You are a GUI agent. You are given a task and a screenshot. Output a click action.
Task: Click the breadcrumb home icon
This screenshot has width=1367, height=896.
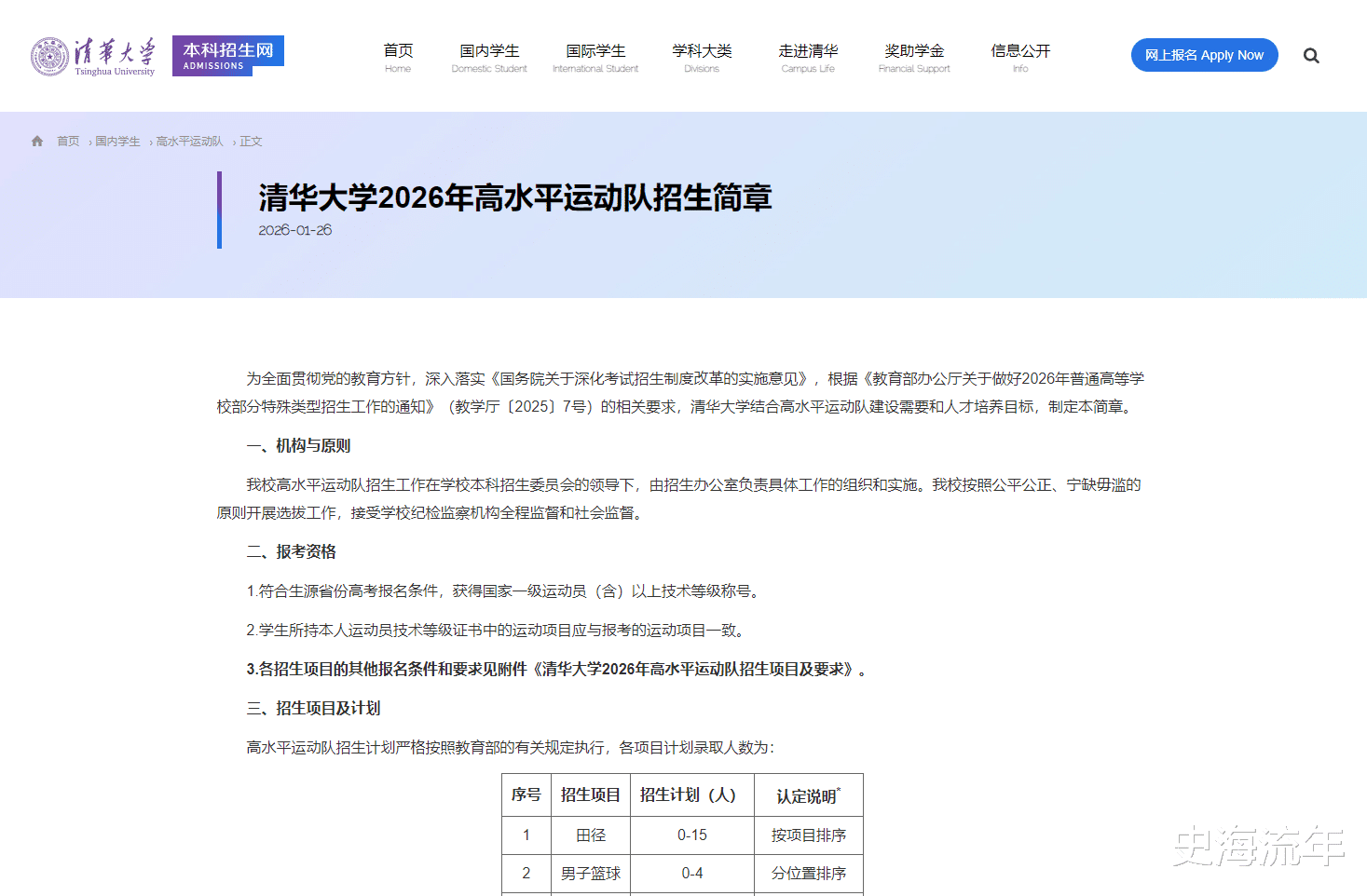(x=37, y=142)
